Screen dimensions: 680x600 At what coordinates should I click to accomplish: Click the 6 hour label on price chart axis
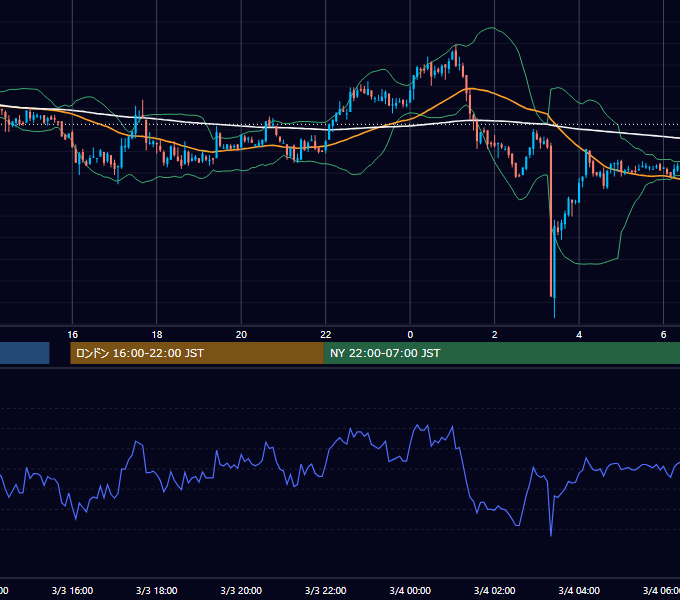(664, 335)
